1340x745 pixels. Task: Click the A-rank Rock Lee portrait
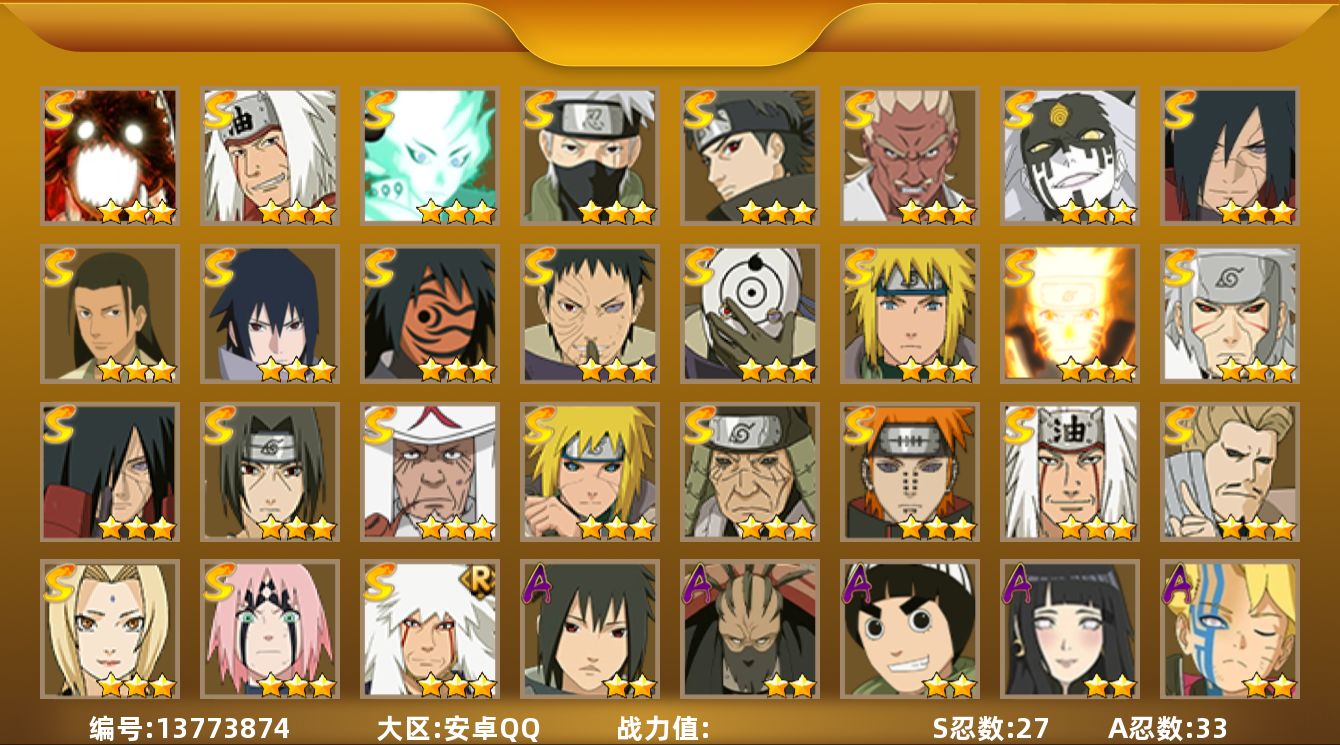909,629
